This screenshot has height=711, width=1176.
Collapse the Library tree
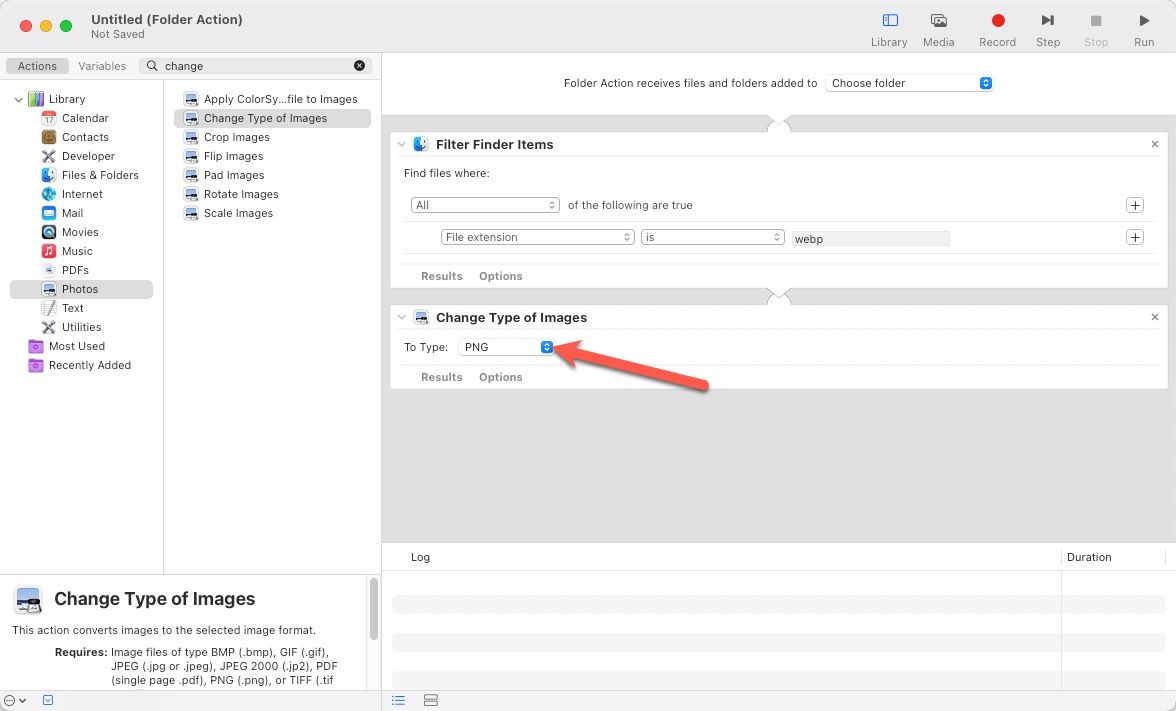[18, 99]
